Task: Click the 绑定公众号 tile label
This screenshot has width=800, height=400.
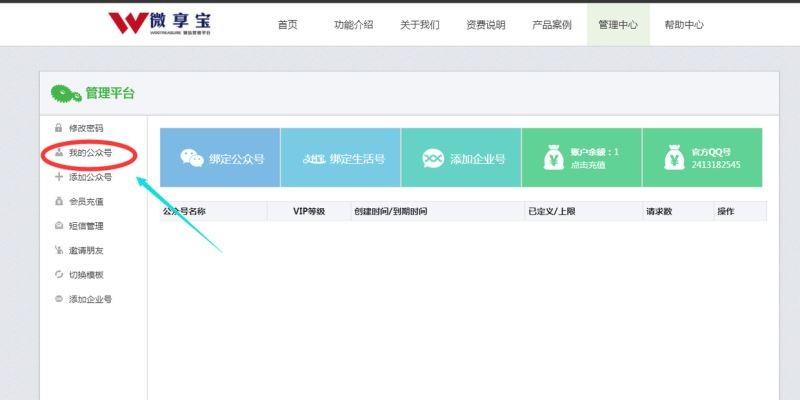Action: tap(237, 159)
